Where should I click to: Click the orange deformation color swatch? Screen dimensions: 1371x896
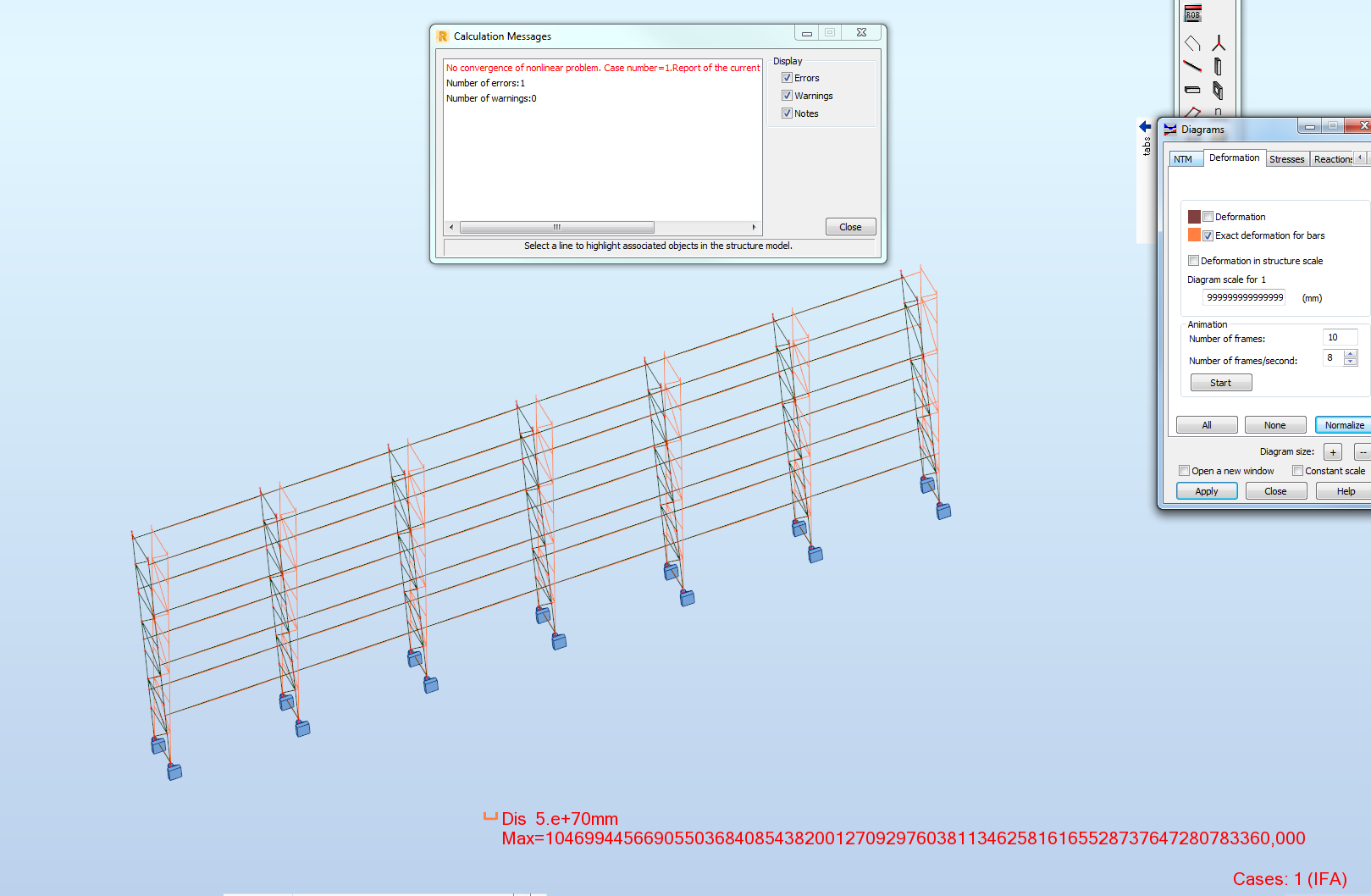tap(1195, 235)
